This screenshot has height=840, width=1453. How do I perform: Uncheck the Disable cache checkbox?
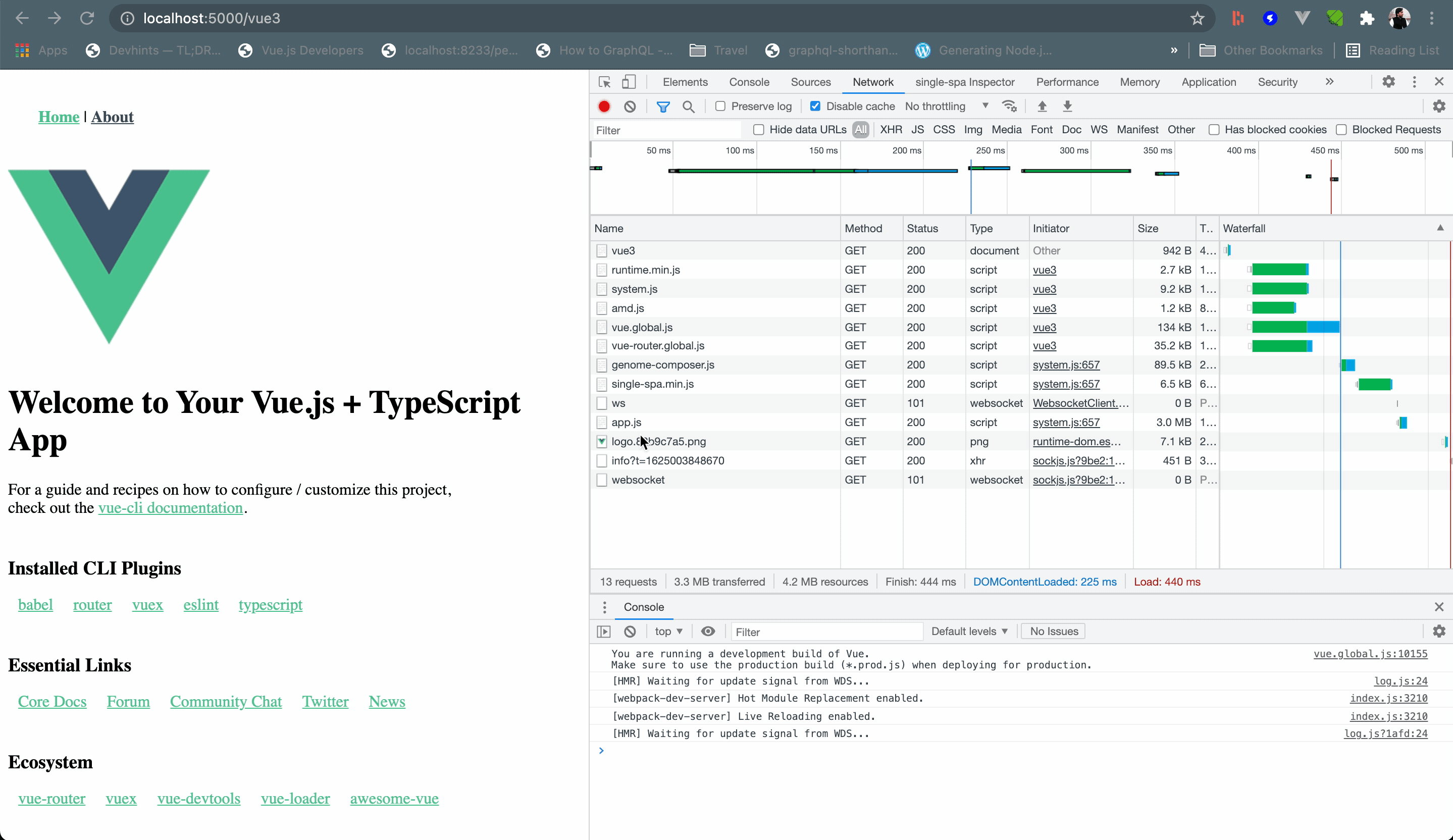pos(815,106)
